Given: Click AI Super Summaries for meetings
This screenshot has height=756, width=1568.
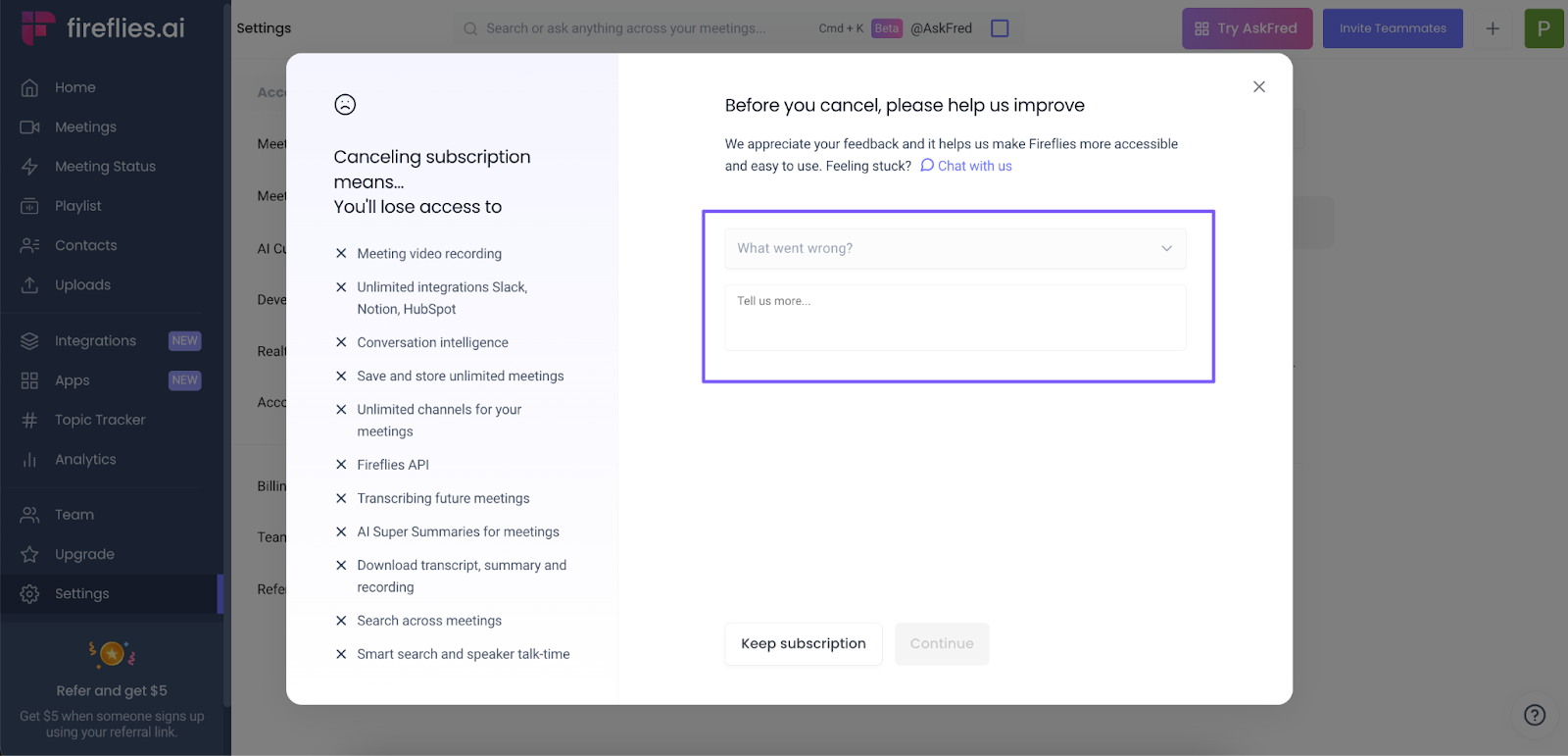Looking at the screenshot, I should tap(458, 531).
